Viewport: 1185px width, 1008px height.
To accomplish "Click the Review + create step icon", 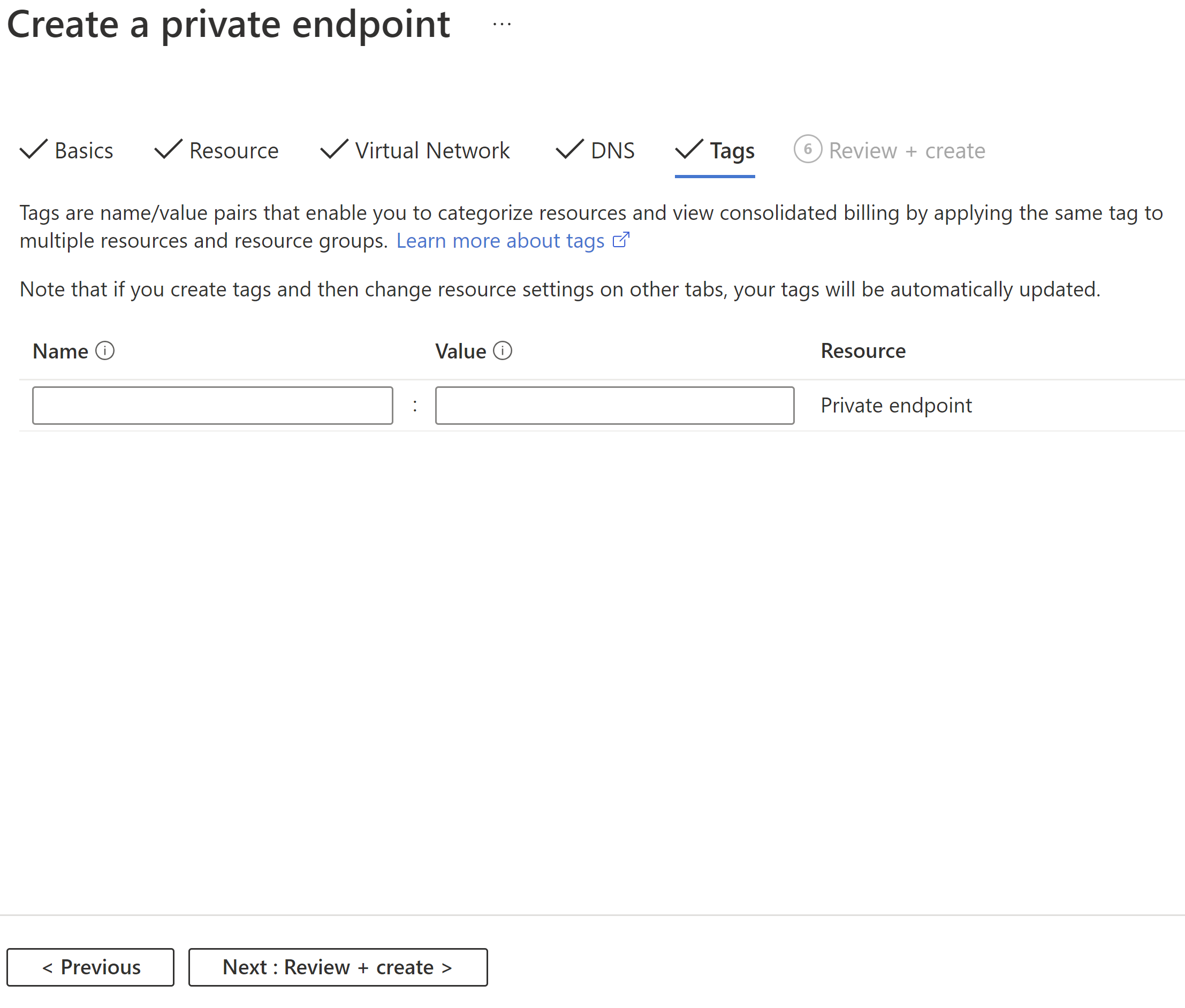I will 805,151.
